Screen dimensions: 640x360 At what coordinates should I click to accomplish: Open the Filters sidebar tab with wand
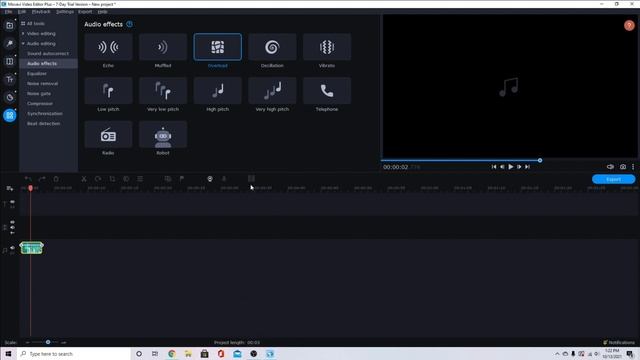9,43
